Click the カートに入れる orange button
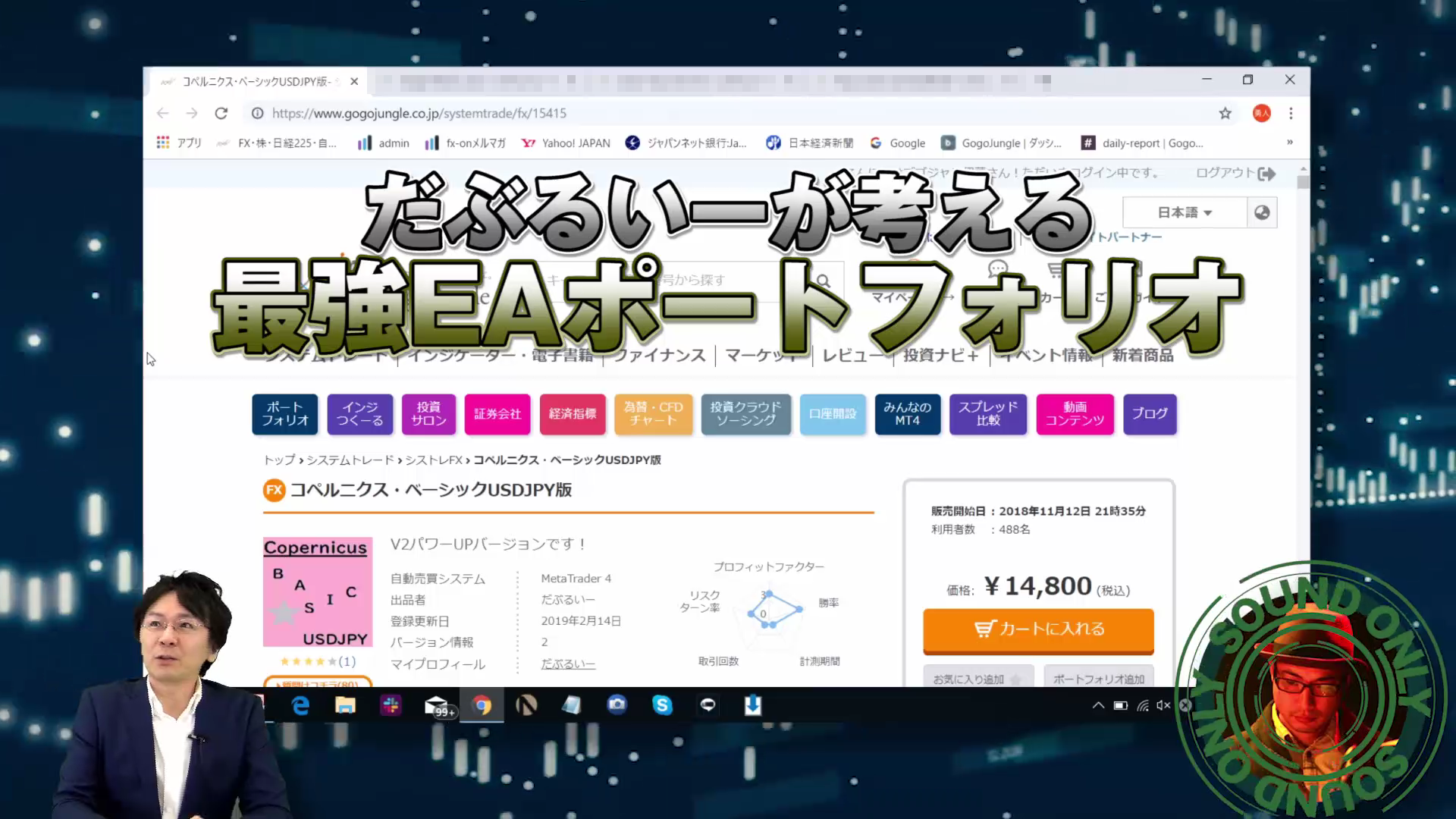 1038,629
